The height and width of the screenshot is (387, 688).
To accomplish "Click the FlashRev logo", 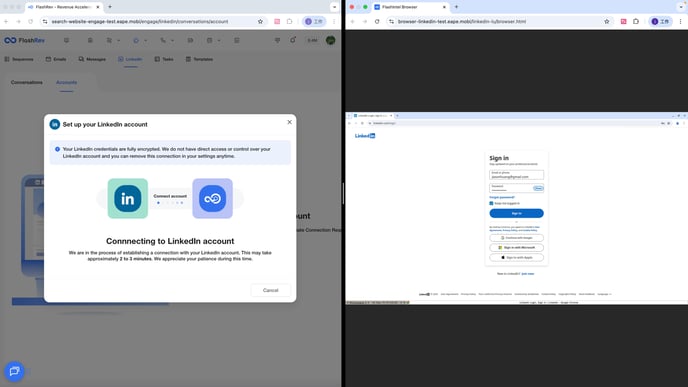I will tap(25, 40).
